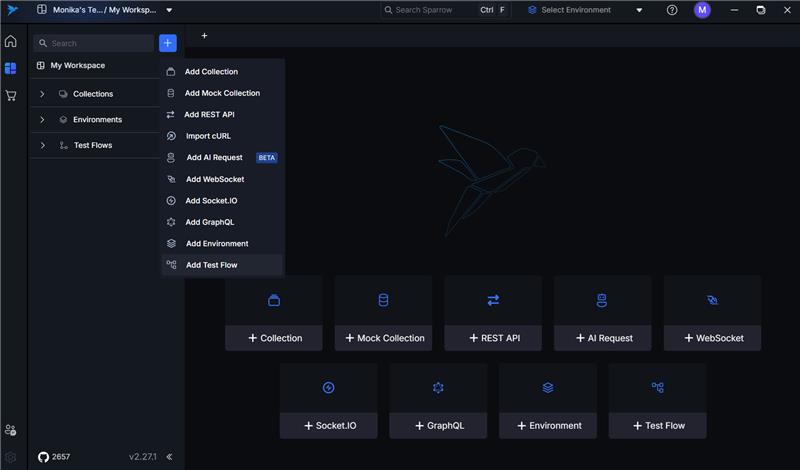Click the + Collection card button
This screenshot has width=800, height=470.
point(274,338)
